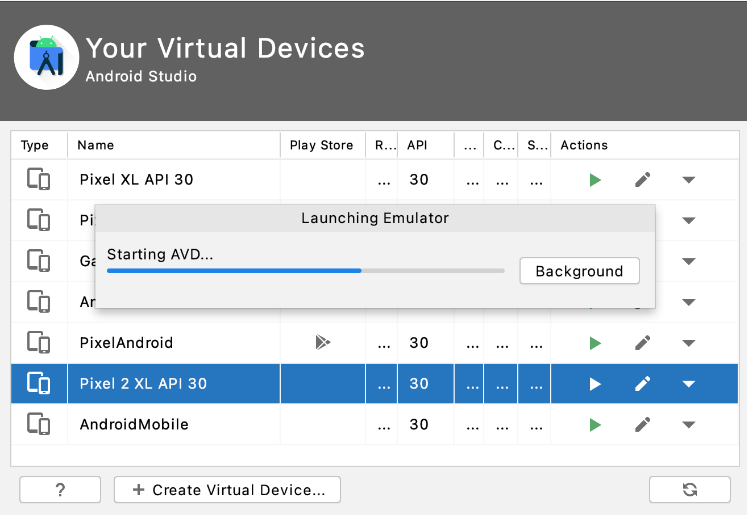Sort by the Play Store column header

point(323,145)
